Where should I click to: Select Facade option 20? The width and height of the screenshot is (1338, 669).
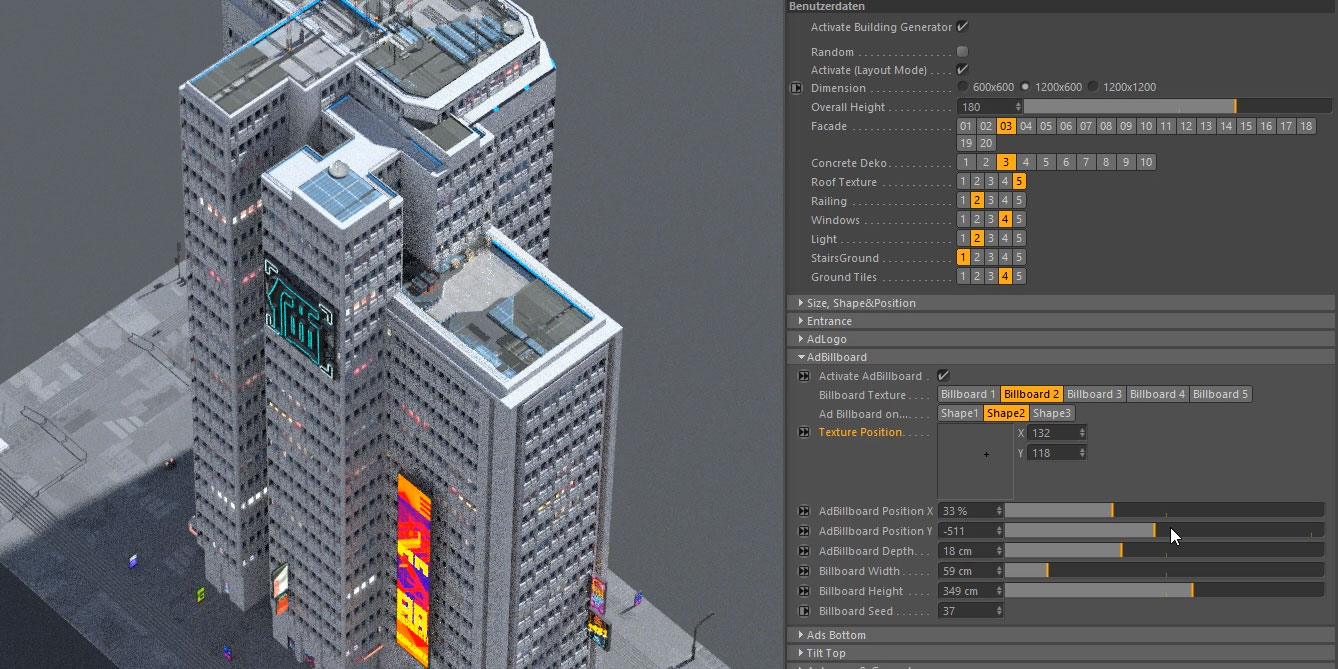coord(986,143)
